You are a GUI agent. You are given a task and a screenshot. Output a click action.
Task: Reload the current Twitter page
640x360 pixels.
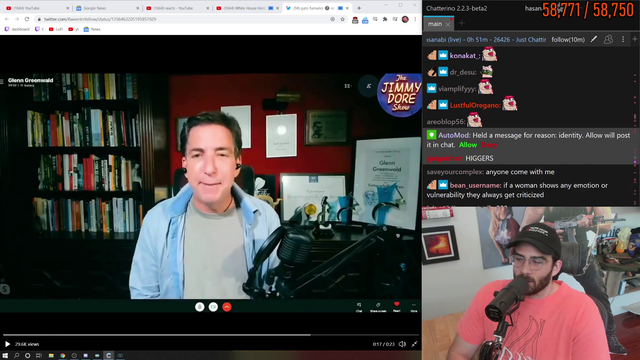[27, 19]
